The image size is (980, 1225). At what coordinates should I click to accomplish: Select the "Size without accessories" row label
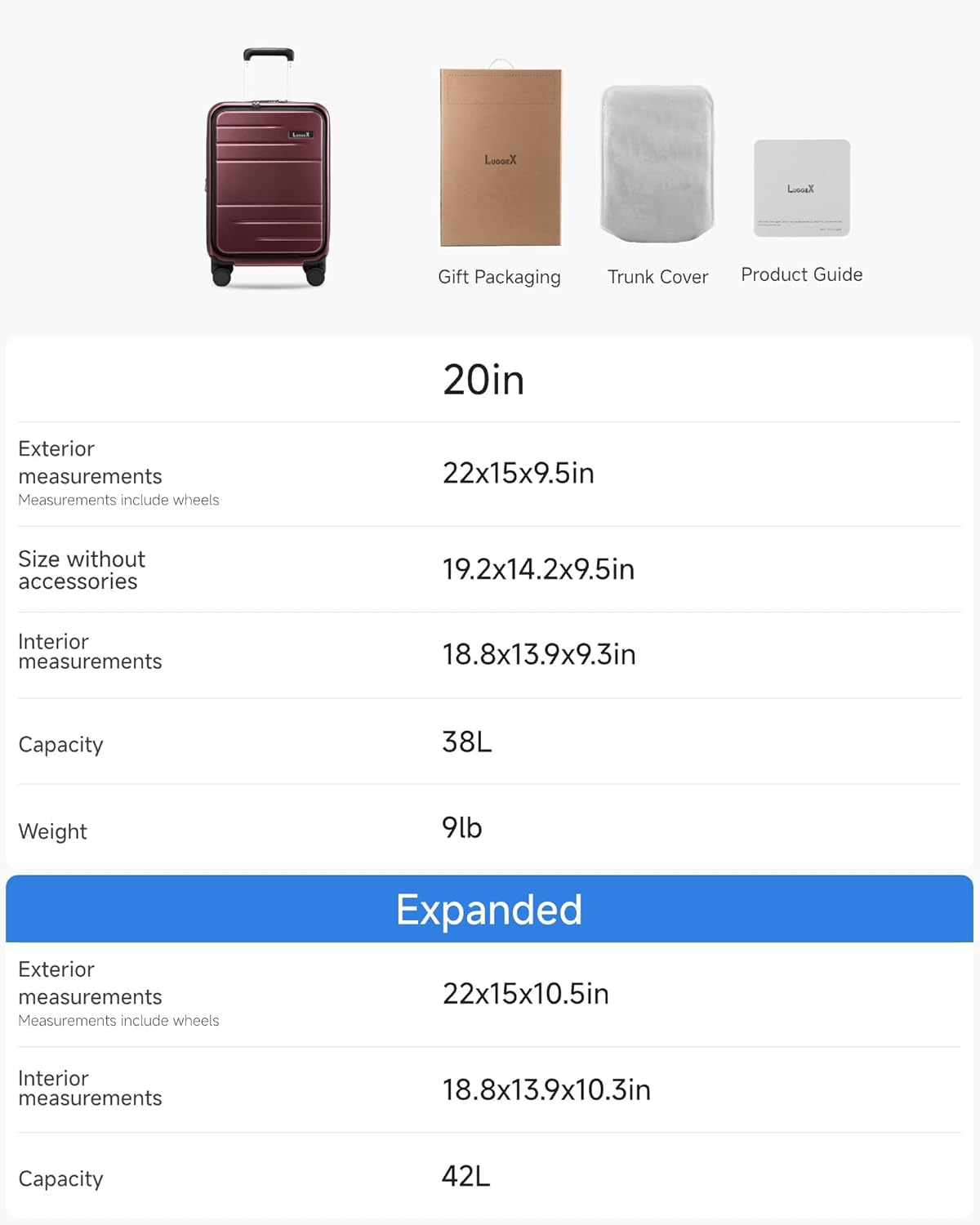tap(82, 570)
